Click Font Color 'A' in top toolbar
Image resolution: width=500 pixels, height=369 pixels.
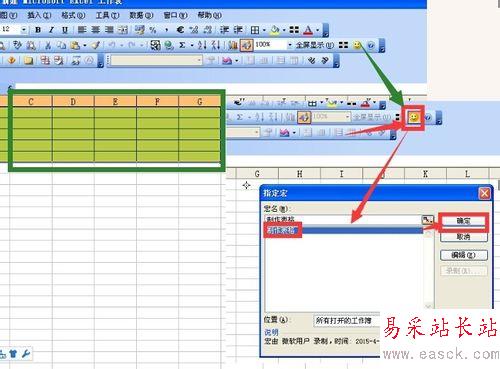(x=308, y=30)
